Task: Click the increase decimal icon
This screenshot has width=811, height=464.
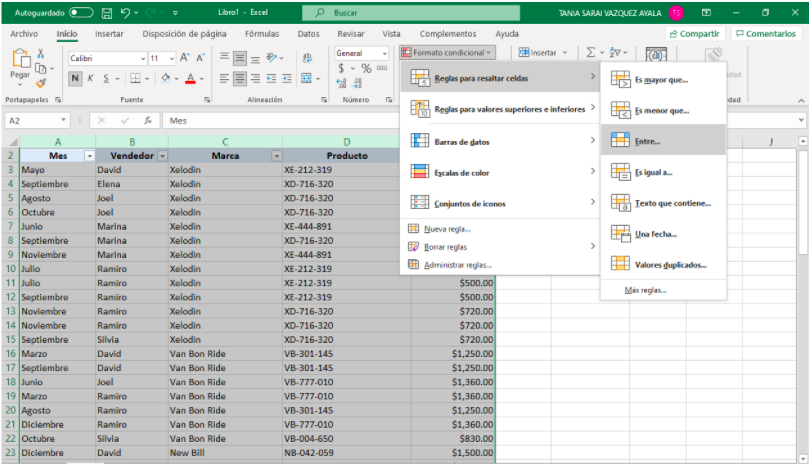Action: (341, 83)
